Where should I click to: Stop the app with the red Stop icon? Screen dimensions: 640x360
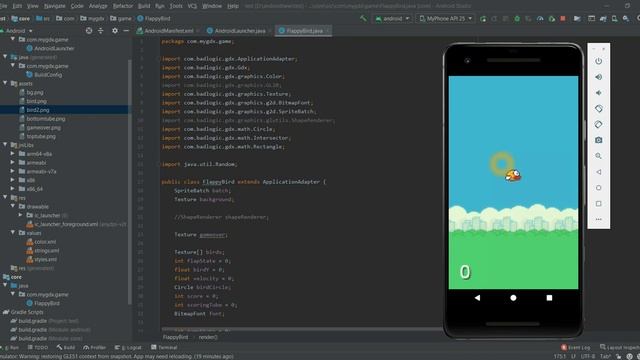pyautogui.click(x=563, y=19)
